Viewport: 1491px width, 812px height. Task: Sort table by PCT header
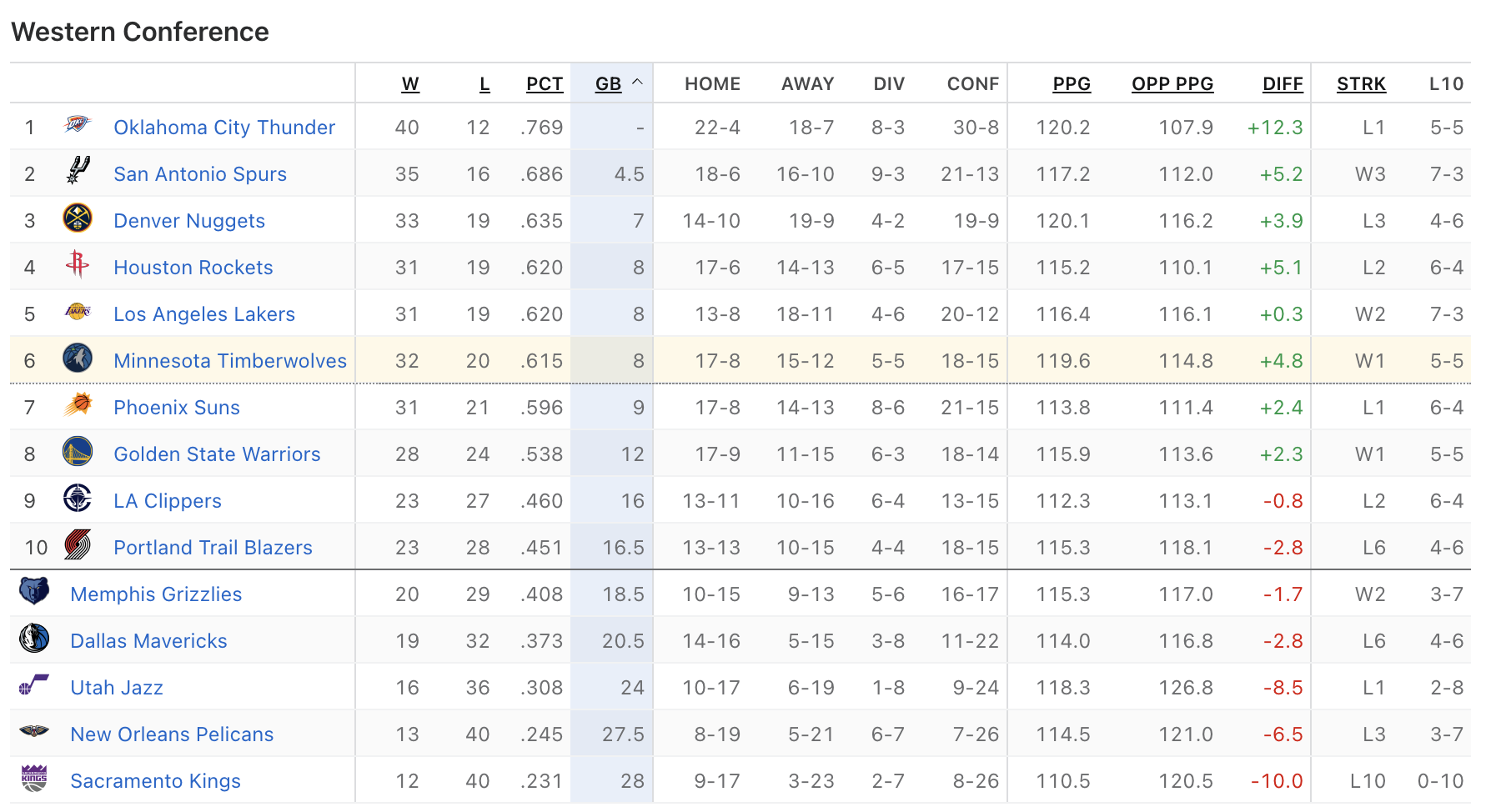545,84
